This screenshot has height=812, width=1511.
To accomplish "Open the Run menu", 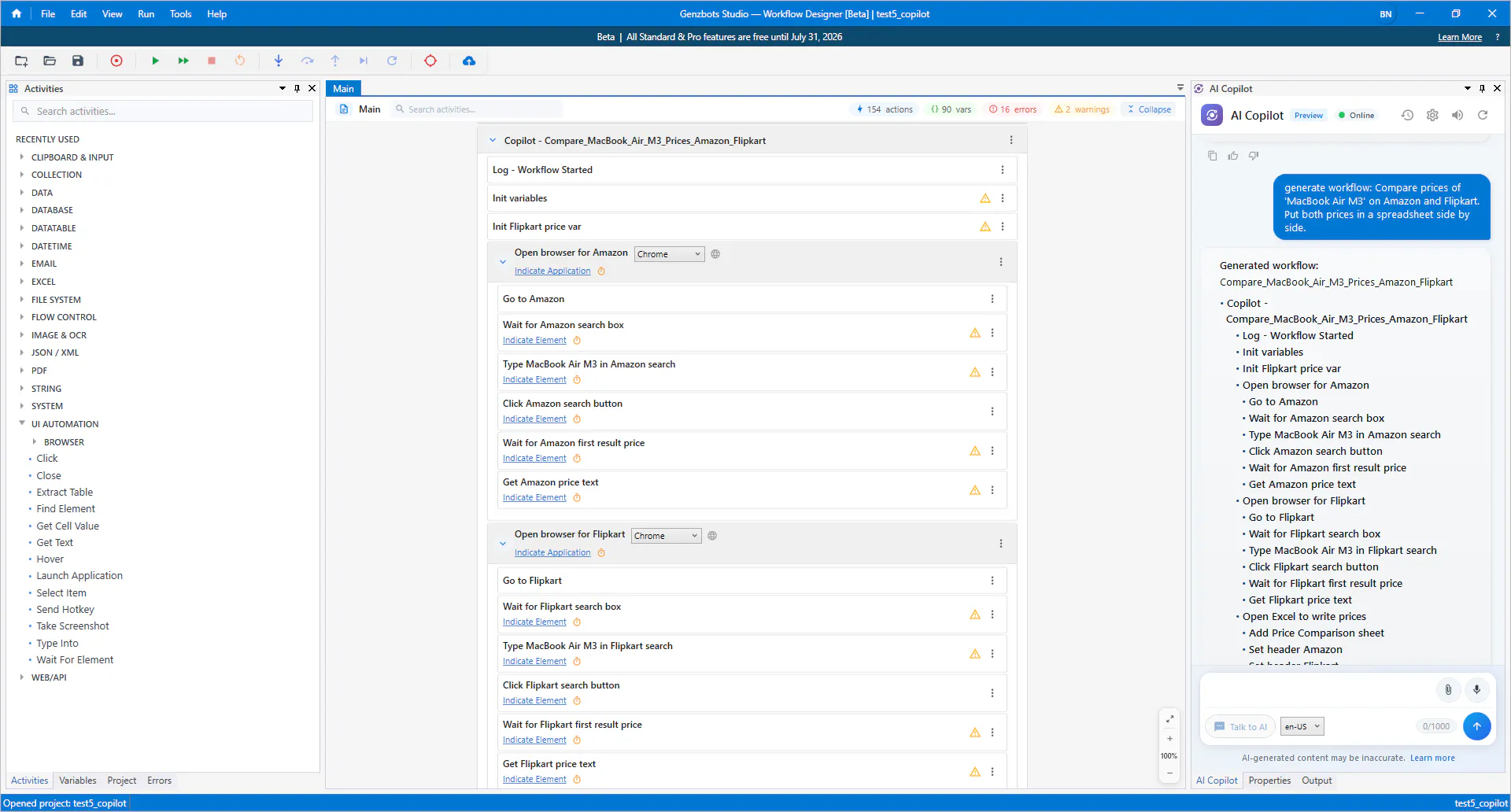I will pyautogui.click(x=146, y=13).
